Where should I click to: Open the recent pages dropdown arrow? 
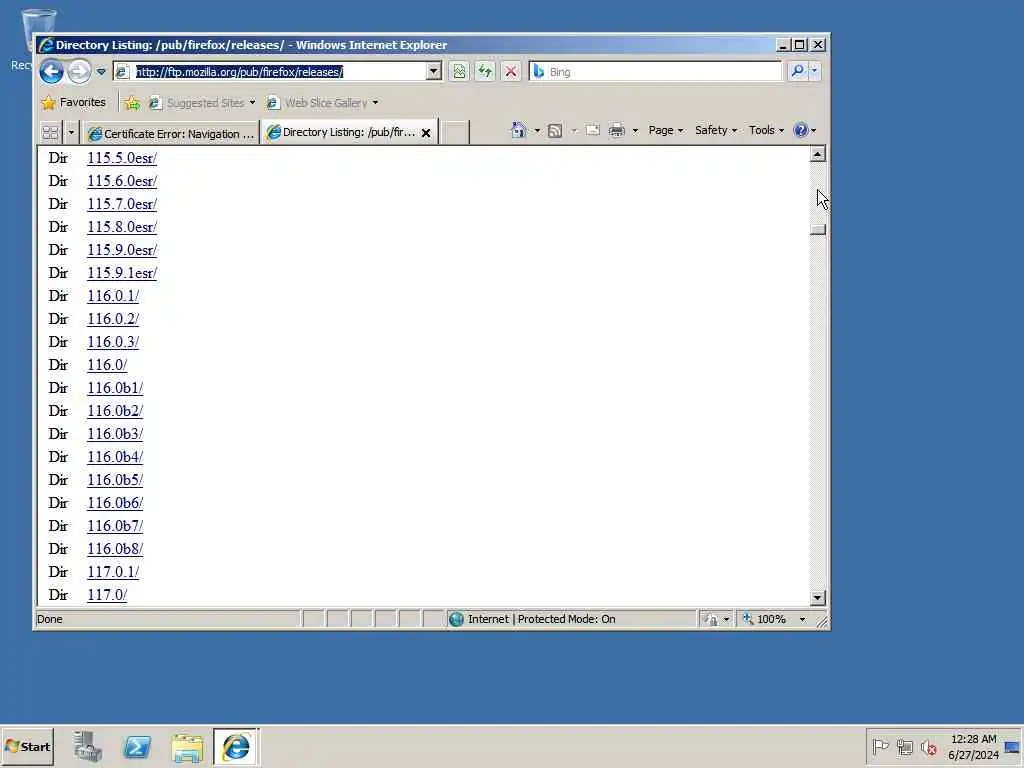[x=101, y=72]
